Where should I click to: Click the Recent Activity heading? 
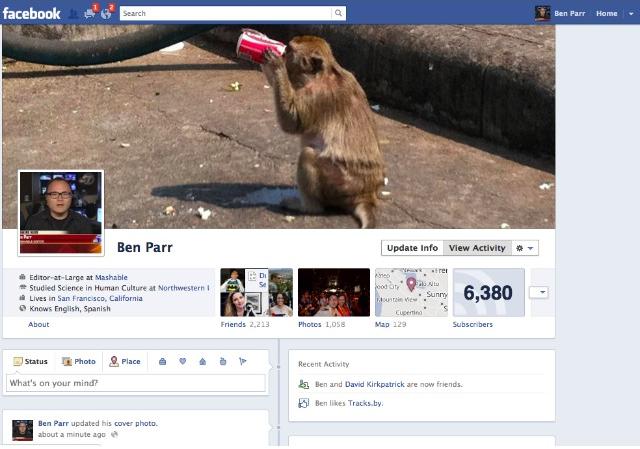pyautogui.click(x=324, y=364)
